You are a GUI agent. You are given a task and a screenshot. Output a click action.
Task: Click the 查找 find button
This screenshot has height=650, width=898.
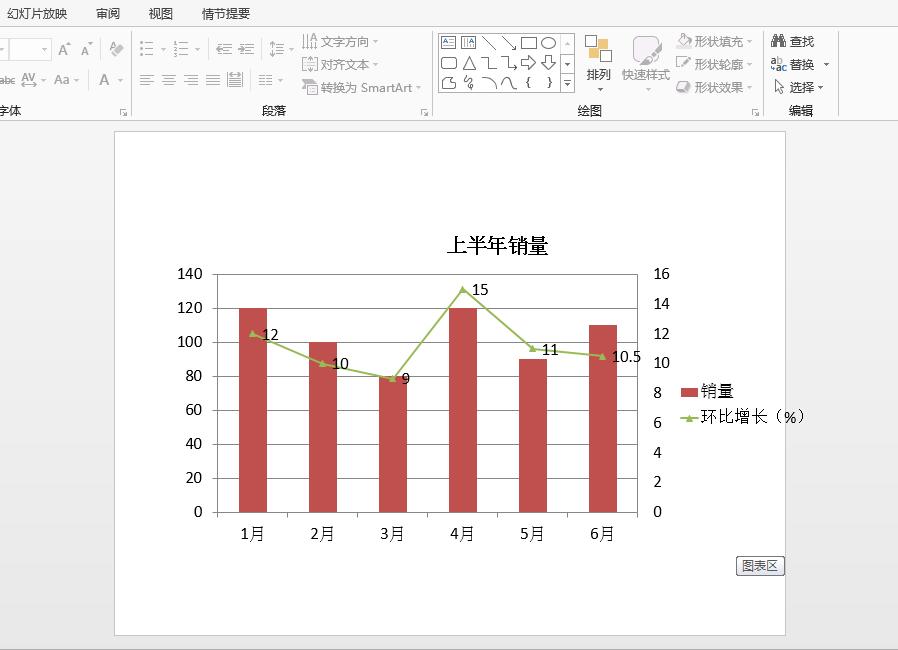pyautogui.click(x=793, y=41)
